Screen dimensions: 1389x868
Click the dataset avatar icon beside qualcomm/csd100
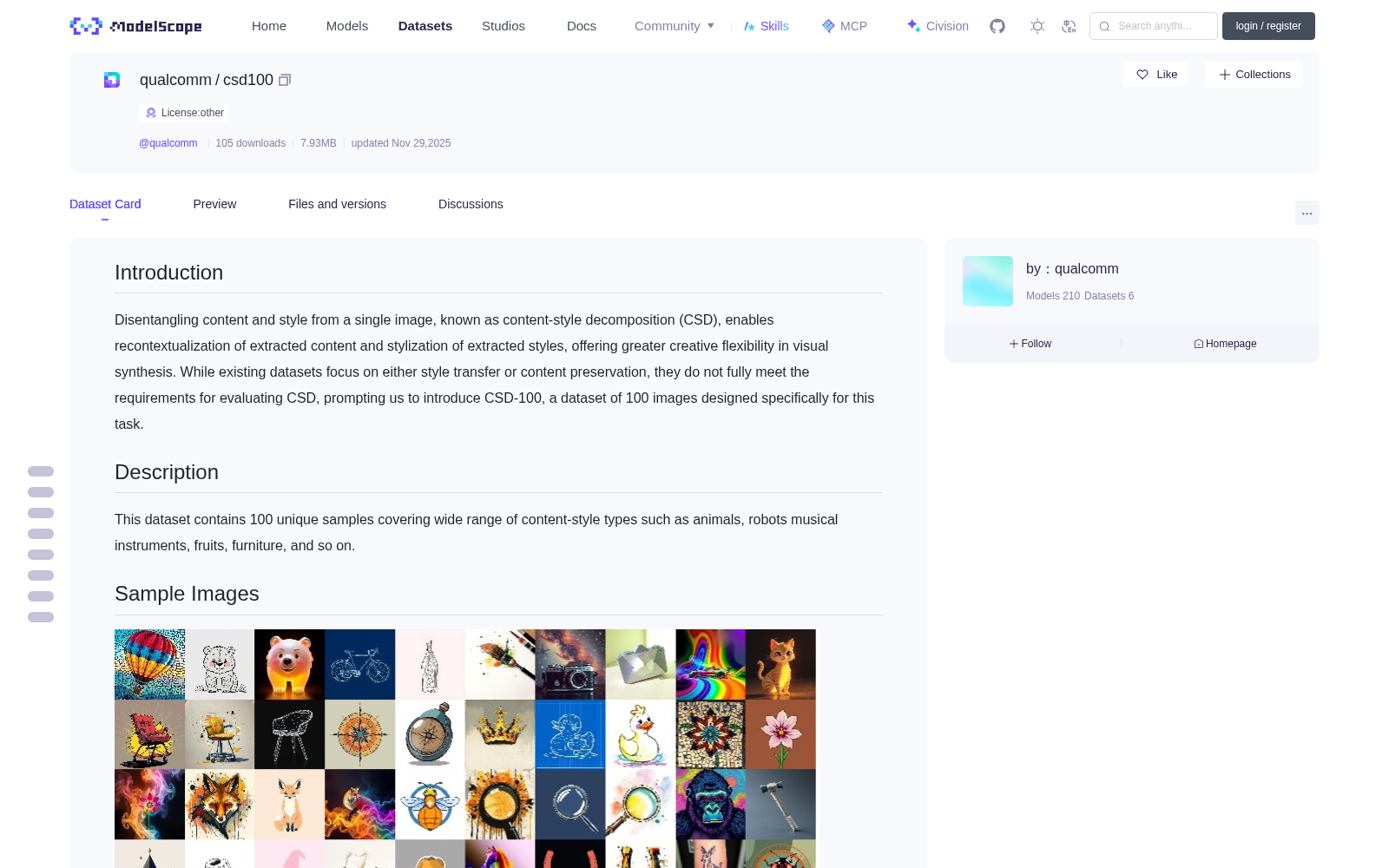(x=112, y=80)
